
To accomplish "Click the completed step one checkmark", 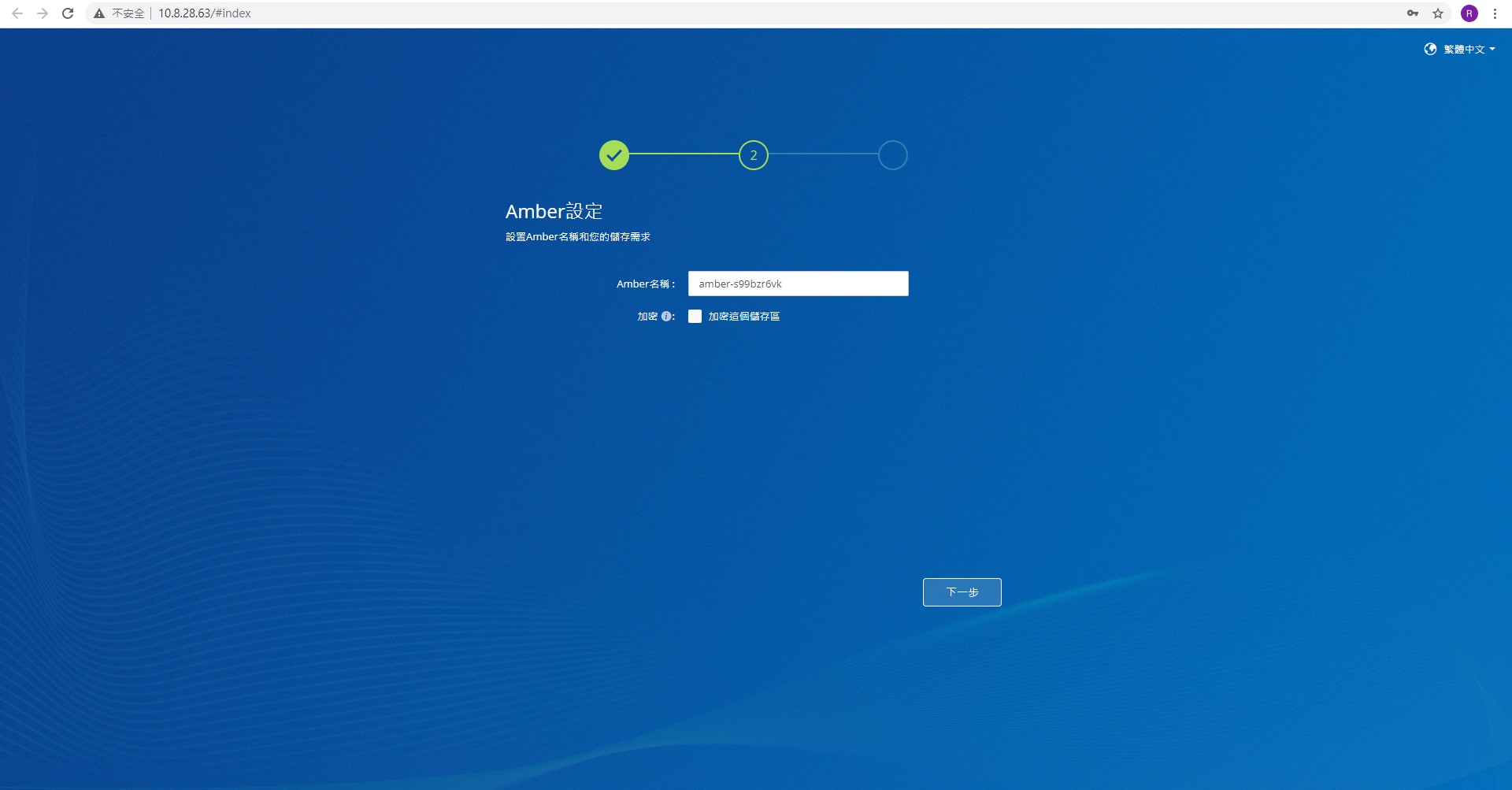I will tap(614, 155).
